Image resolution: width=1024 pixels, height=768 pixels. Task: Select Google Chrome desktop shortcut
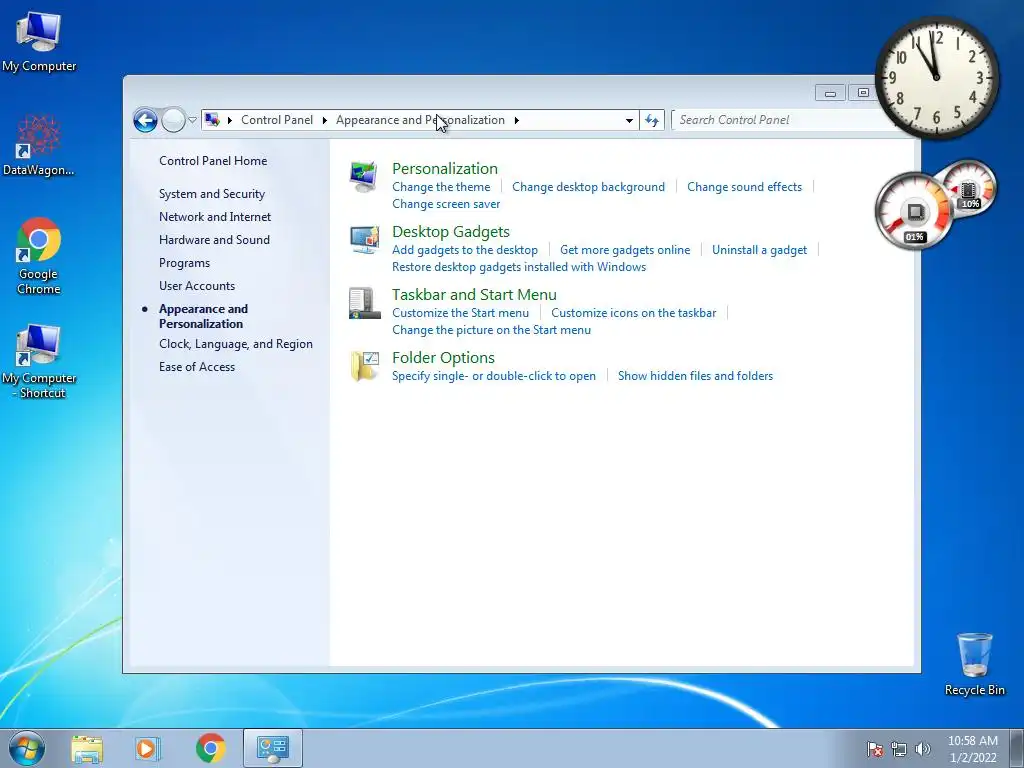click(39, 256)
